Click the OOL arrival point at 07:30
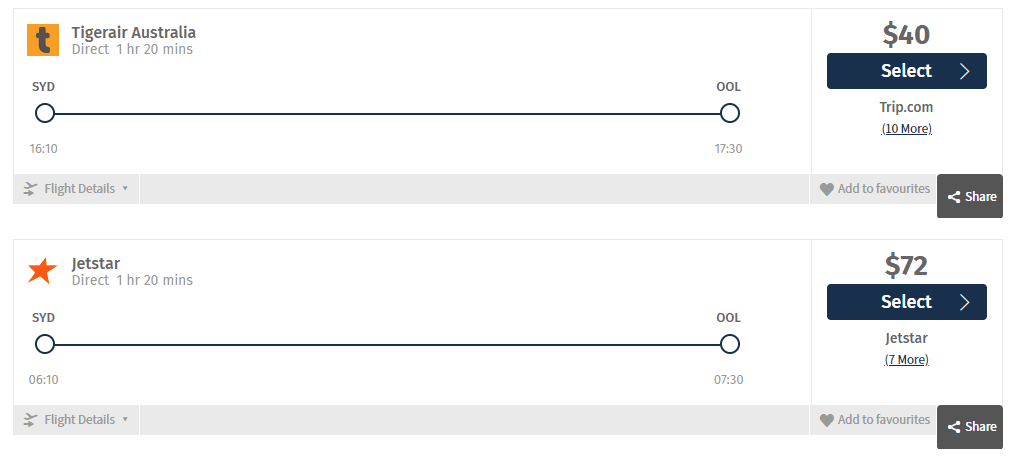1014x461 pixels. click(729, 344)
